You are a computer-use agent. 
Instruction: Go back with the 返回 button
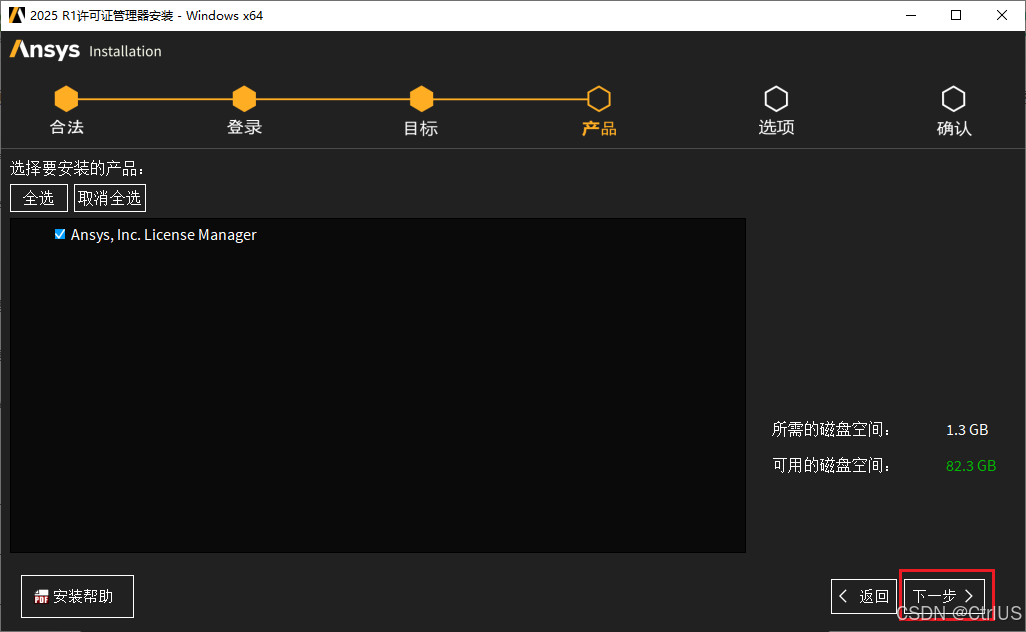(x=864, y=596)
